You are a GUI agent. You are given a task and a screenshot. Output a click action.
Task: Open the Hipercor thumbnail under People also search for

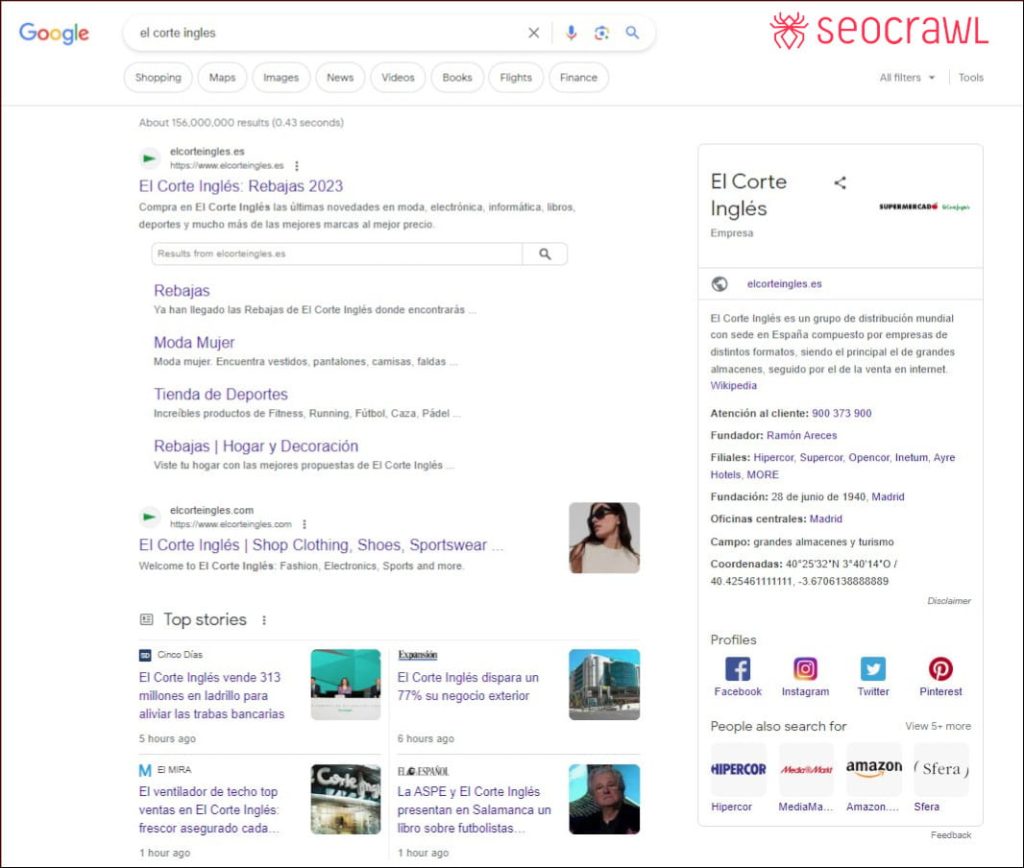[738, 769]
